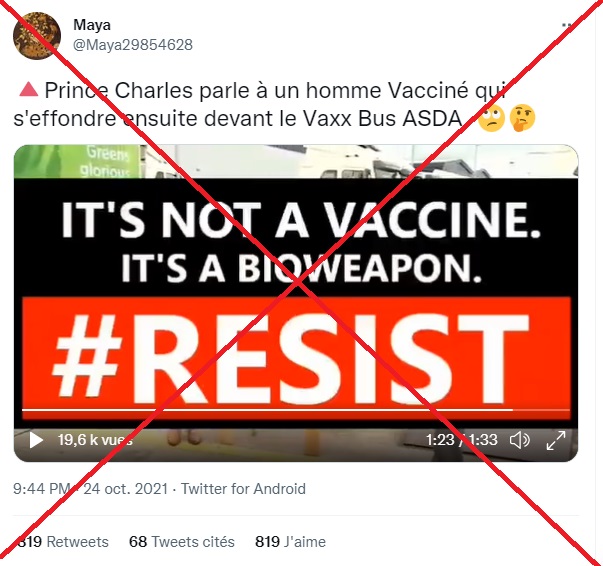This screenshot has height=566, width=603.
Task: Expand the video to fullscreen
Action: click(x=556, y=440)
